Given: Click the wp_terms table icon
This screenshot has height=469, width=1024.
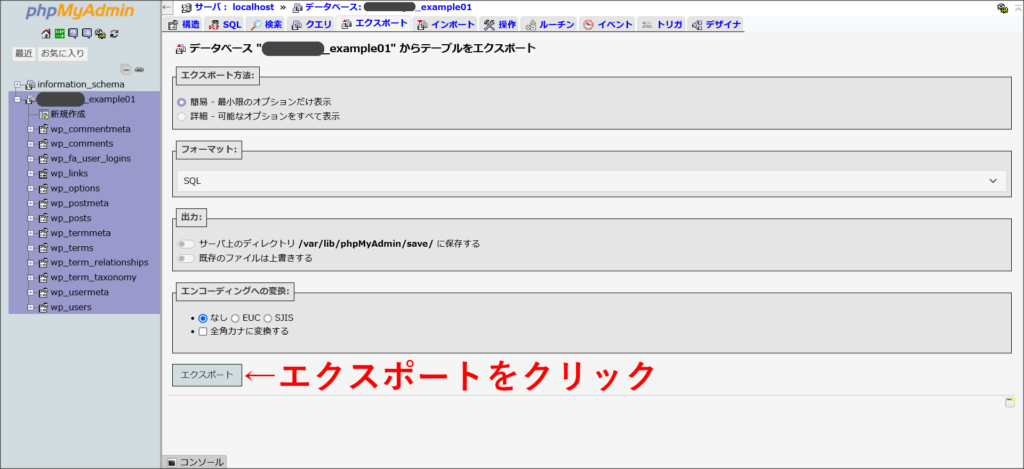Looking at the screenshot, I should point(44,248).
